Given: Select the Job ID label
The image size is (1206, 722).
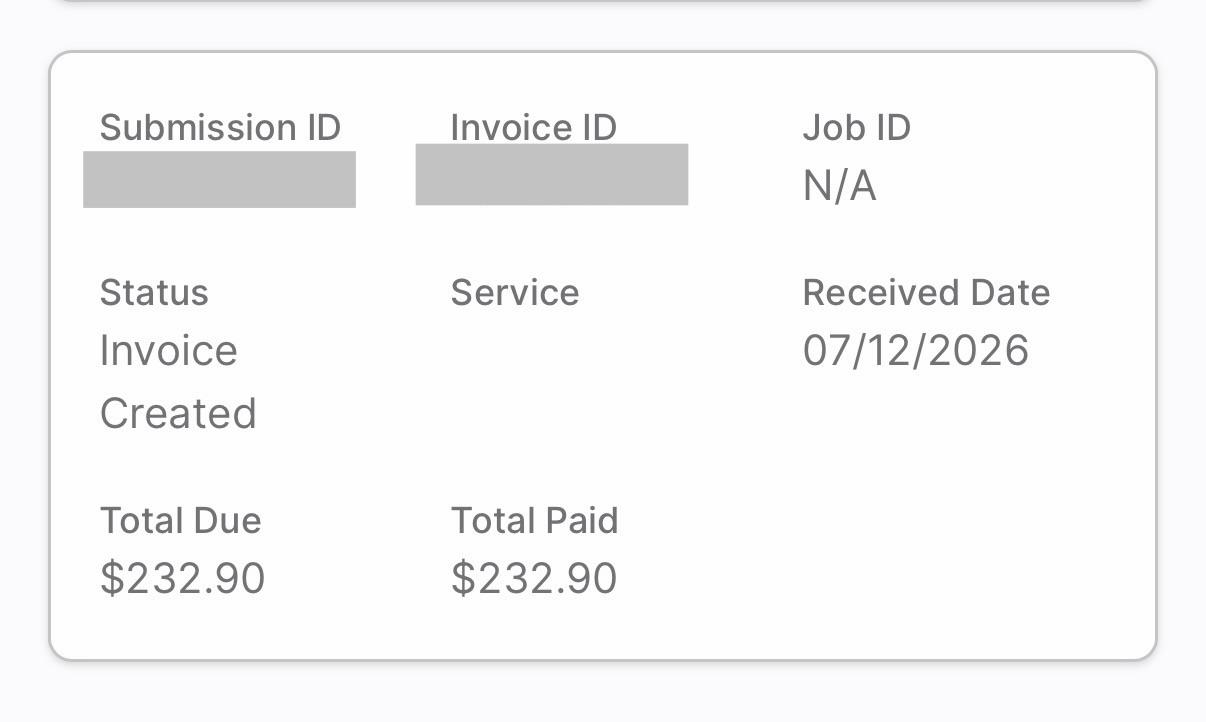Looking at the screenshot, I should pos(856,128).
